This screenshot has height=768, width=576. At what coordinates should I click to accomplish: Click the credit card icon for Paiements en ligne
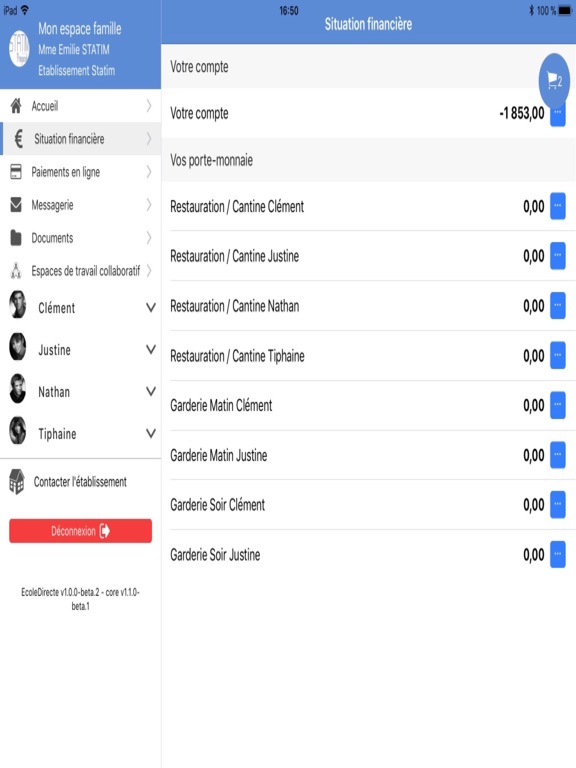pyautogui.click(x=16, y=171)
